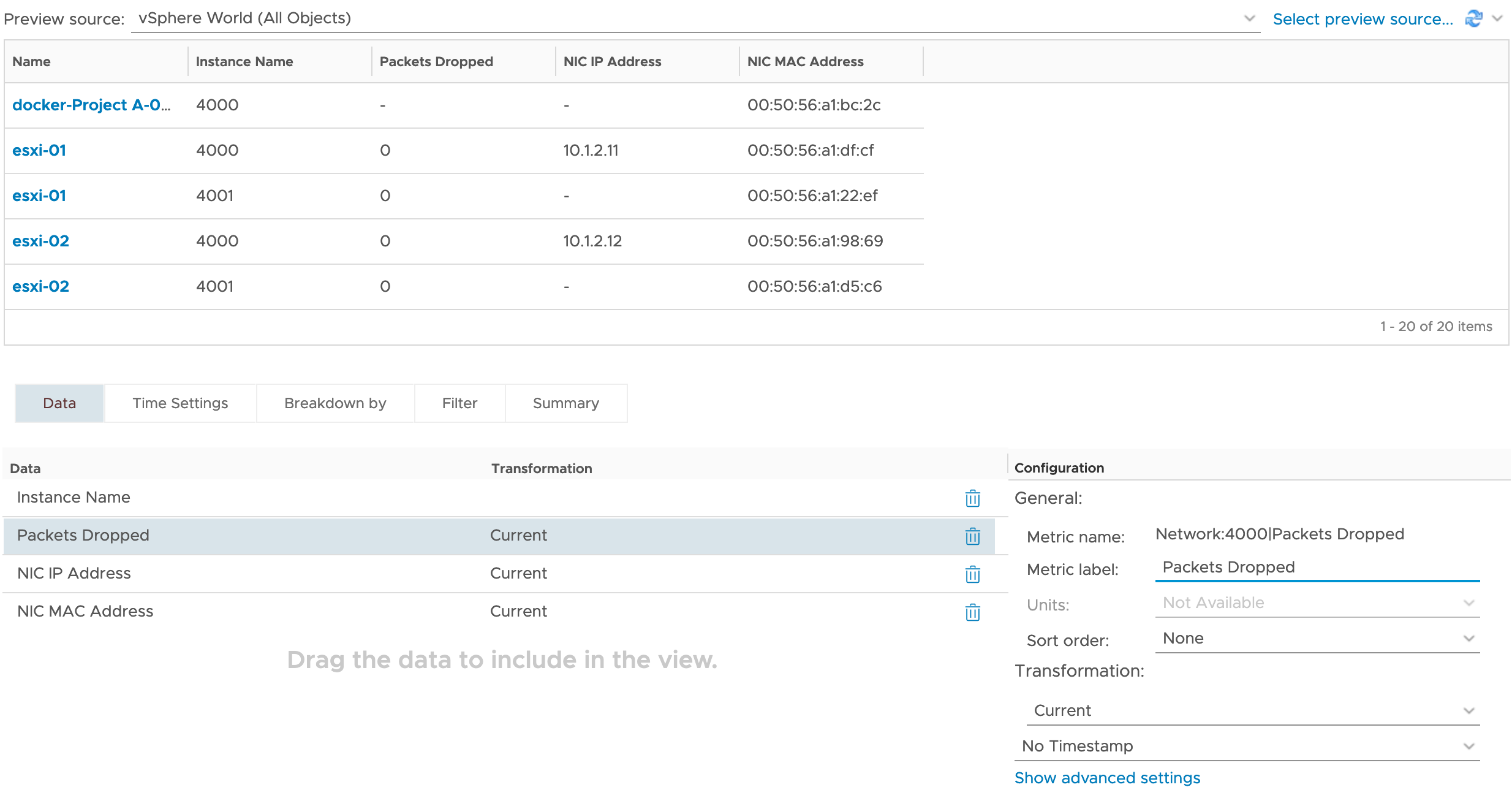Remove NIC IP Address using trash icon
Screen dimensions: 1512x798
(972, 574)
